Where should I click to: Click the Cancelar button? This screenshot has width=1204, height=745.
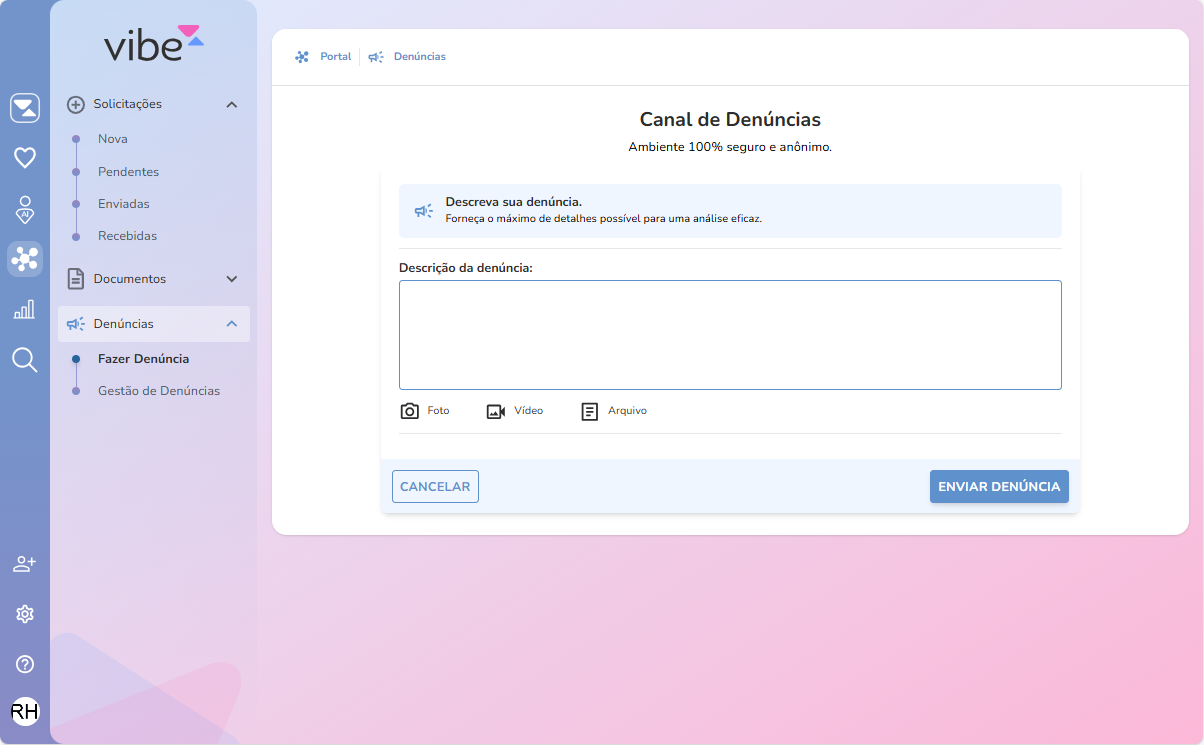(x=435, y=487)
